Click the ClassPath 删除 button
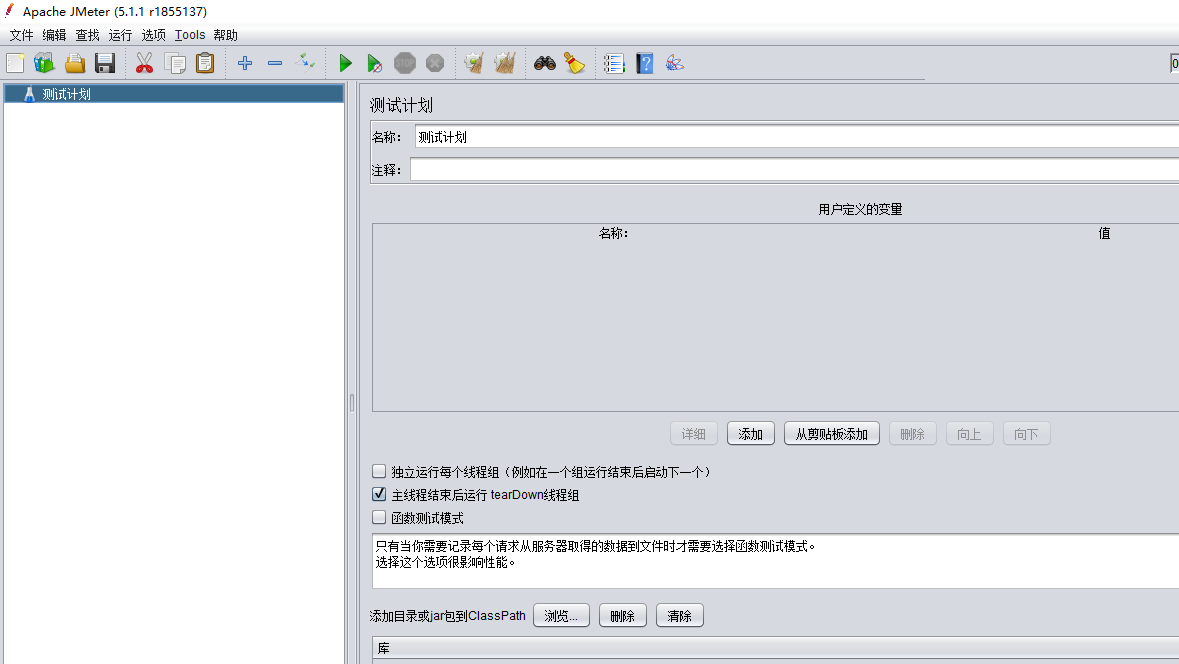Screen dimensions: 1179x664 pyautogui.click(x=623, y=616)
